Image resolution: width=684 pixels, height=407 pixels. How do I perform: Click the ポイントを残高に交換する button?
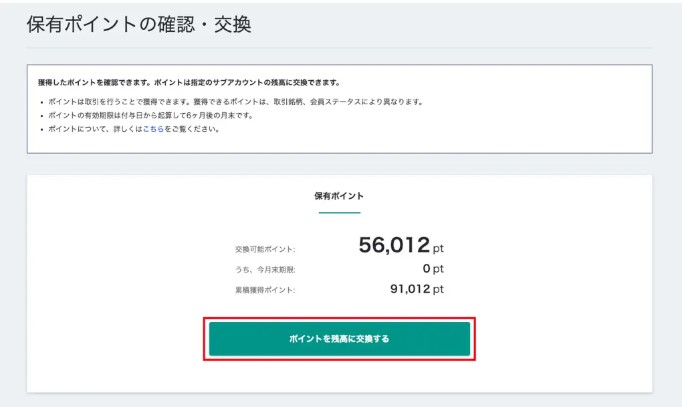339,339
